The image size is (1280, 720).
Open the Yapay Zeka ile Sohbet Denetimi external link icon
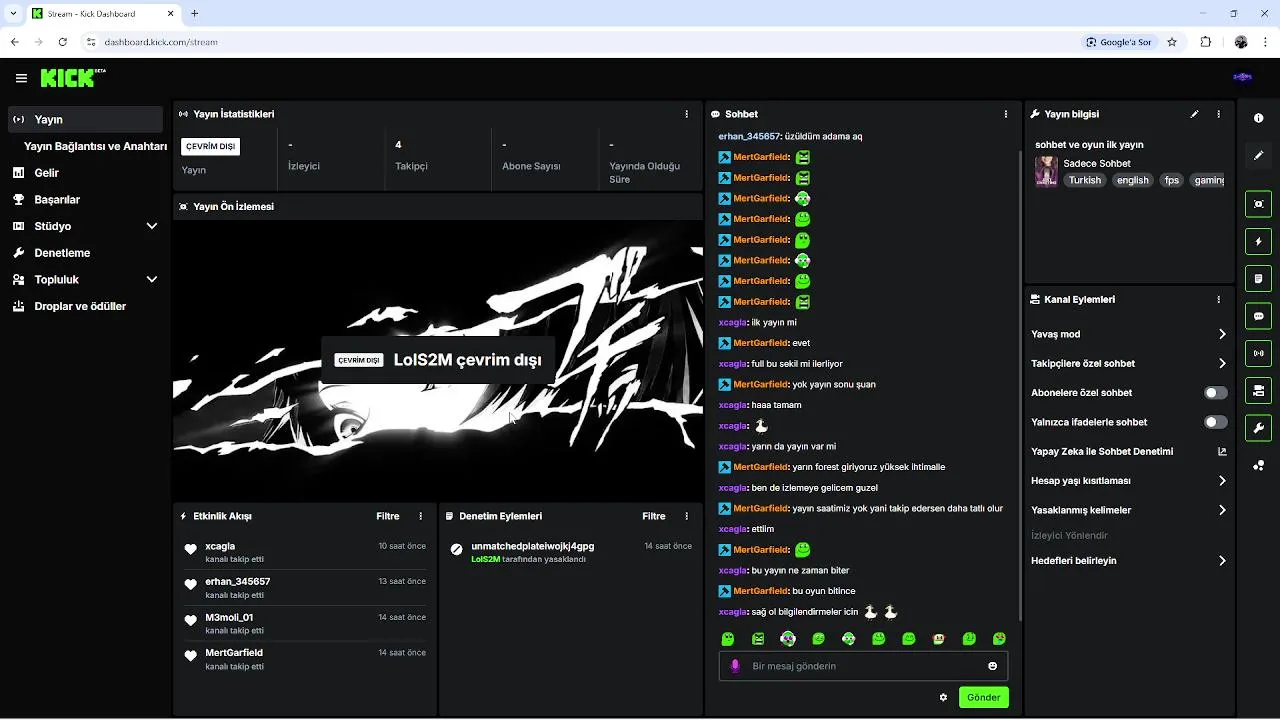tap(1222, 451)
